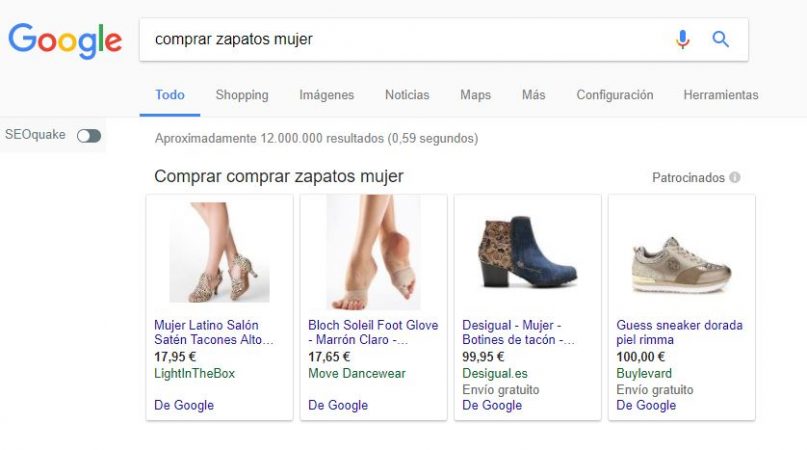
Task: Open the Desigual ankle boot image
Action: (x=528, y=252)
